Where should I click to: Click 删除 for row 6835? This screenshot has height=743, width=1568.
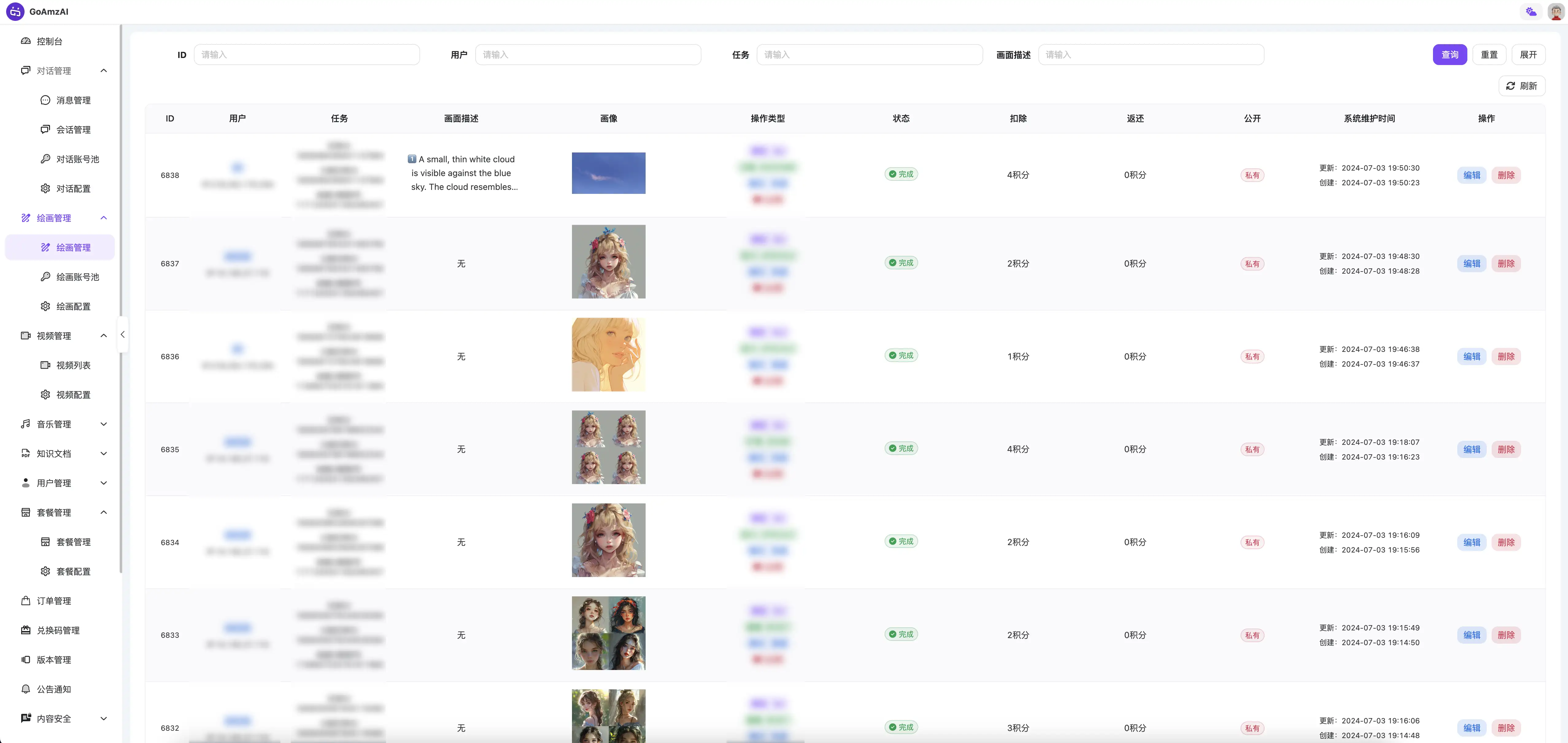point(1506,450)
